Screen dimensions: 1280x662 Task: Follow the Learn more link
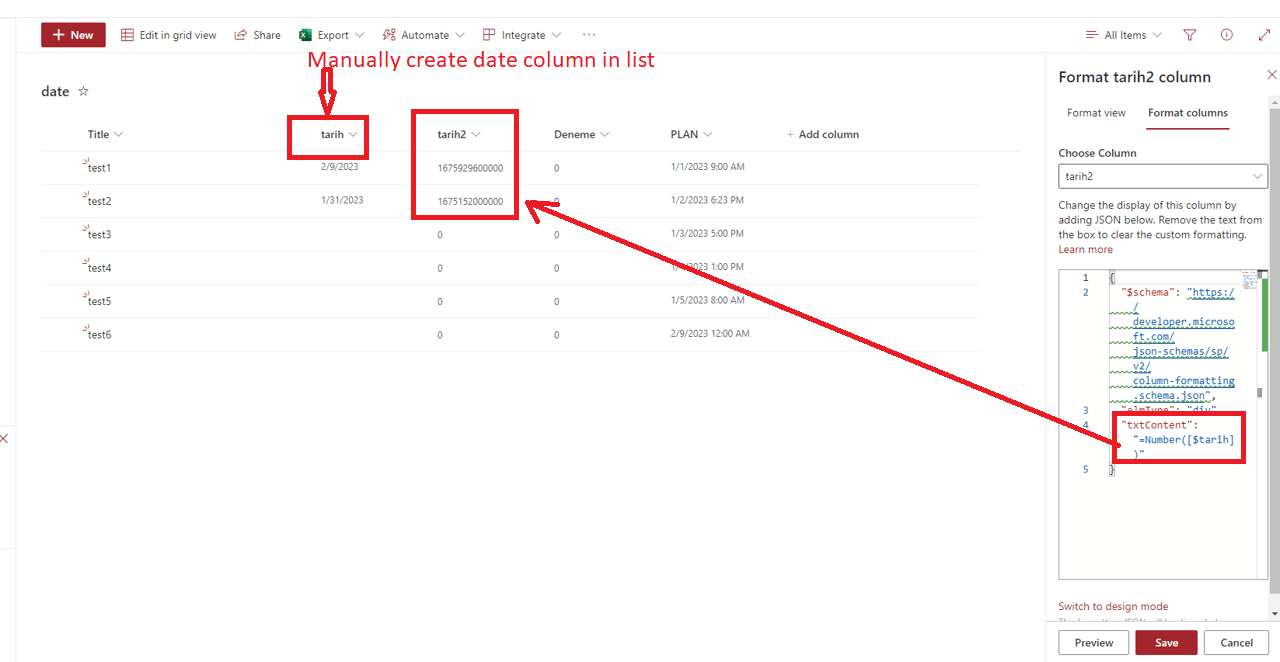click(x=1085, y=249)
